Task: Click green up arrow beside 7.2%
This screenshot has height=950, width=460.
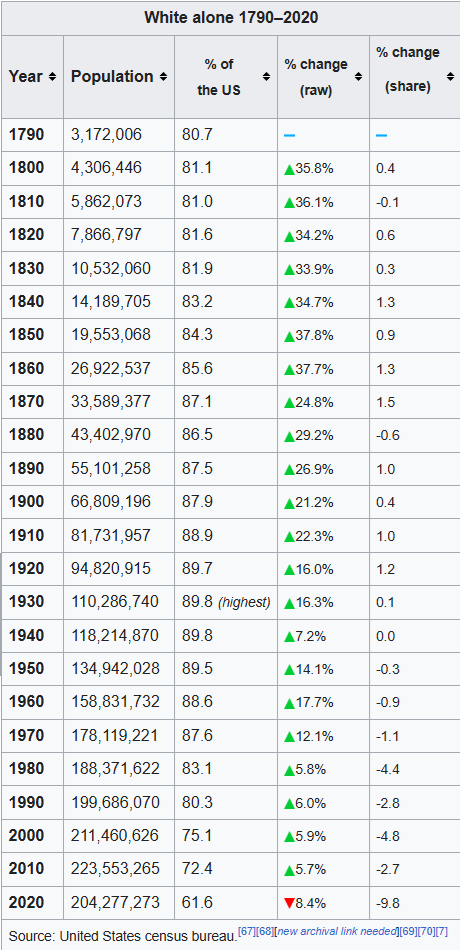Action: pyautogui.click(x=289, y=637)
